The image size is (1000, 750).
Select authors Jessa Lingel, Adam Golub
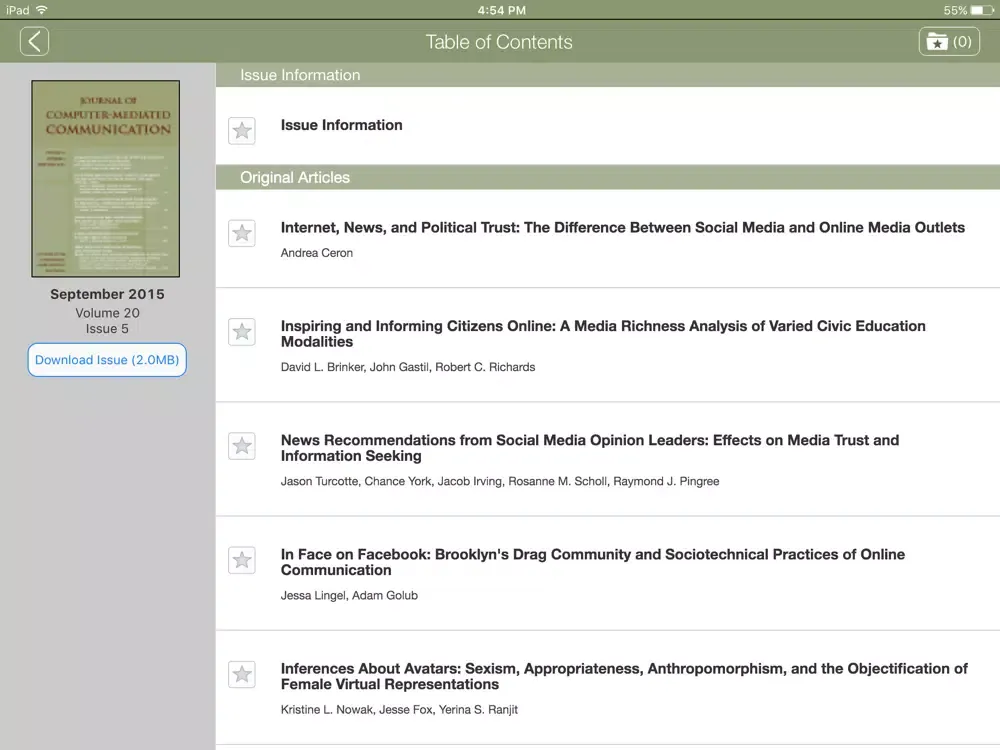(x=349, y=595)
